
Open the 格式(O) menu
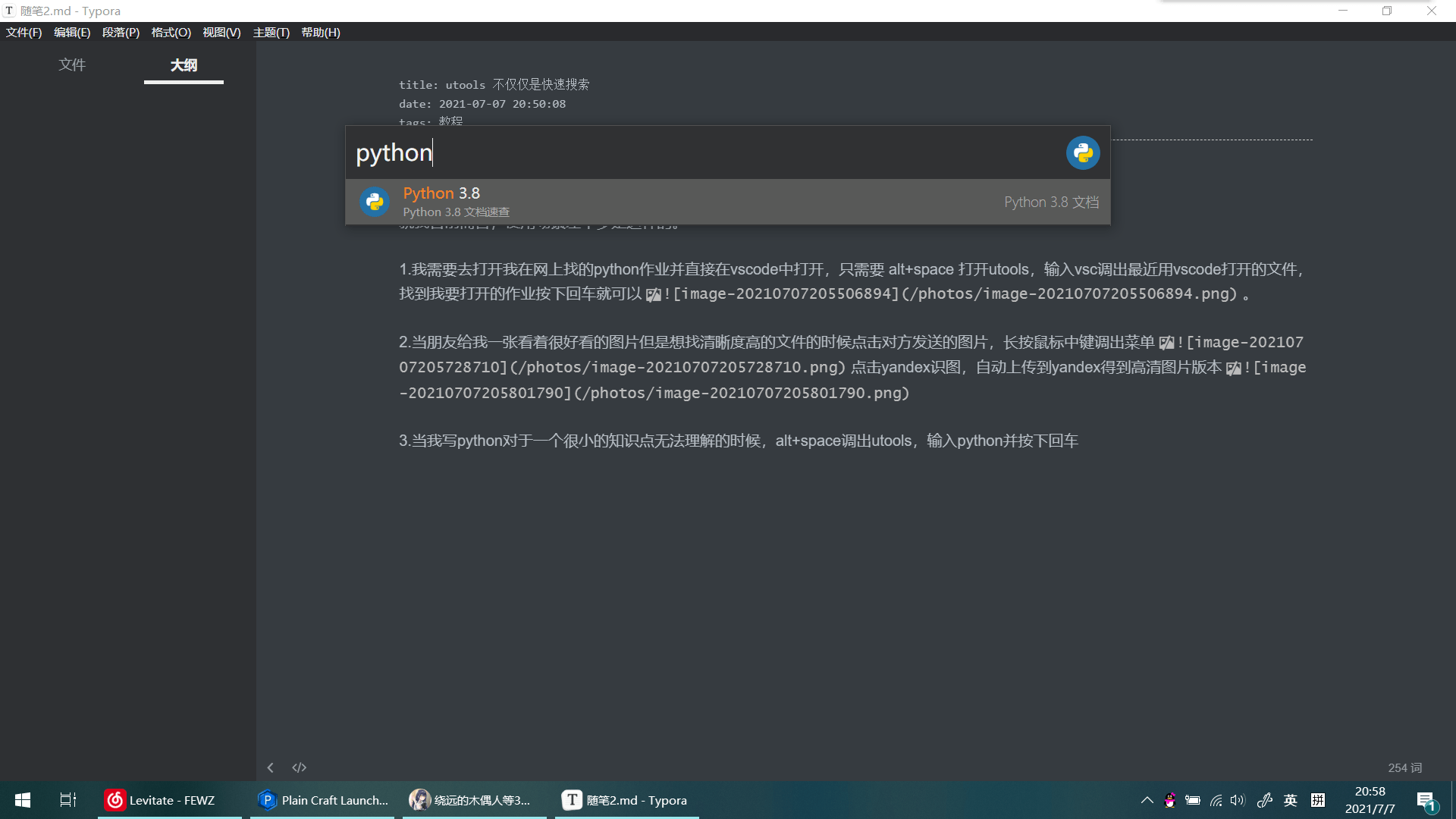click(x=171, y=33)
